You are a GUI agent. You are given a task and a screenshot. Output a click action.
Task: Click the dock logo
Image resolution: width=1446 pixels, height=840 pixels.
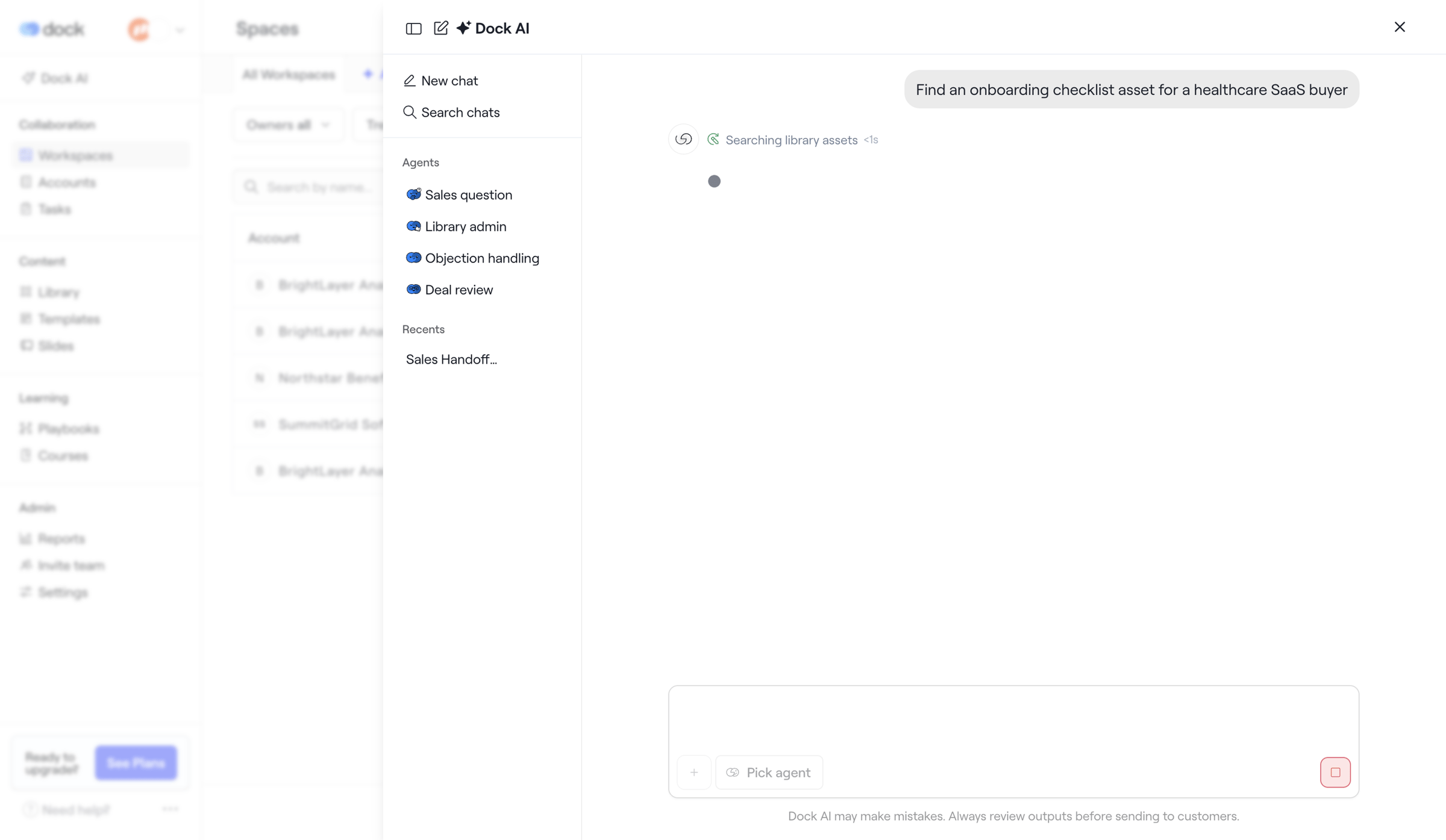51,29
